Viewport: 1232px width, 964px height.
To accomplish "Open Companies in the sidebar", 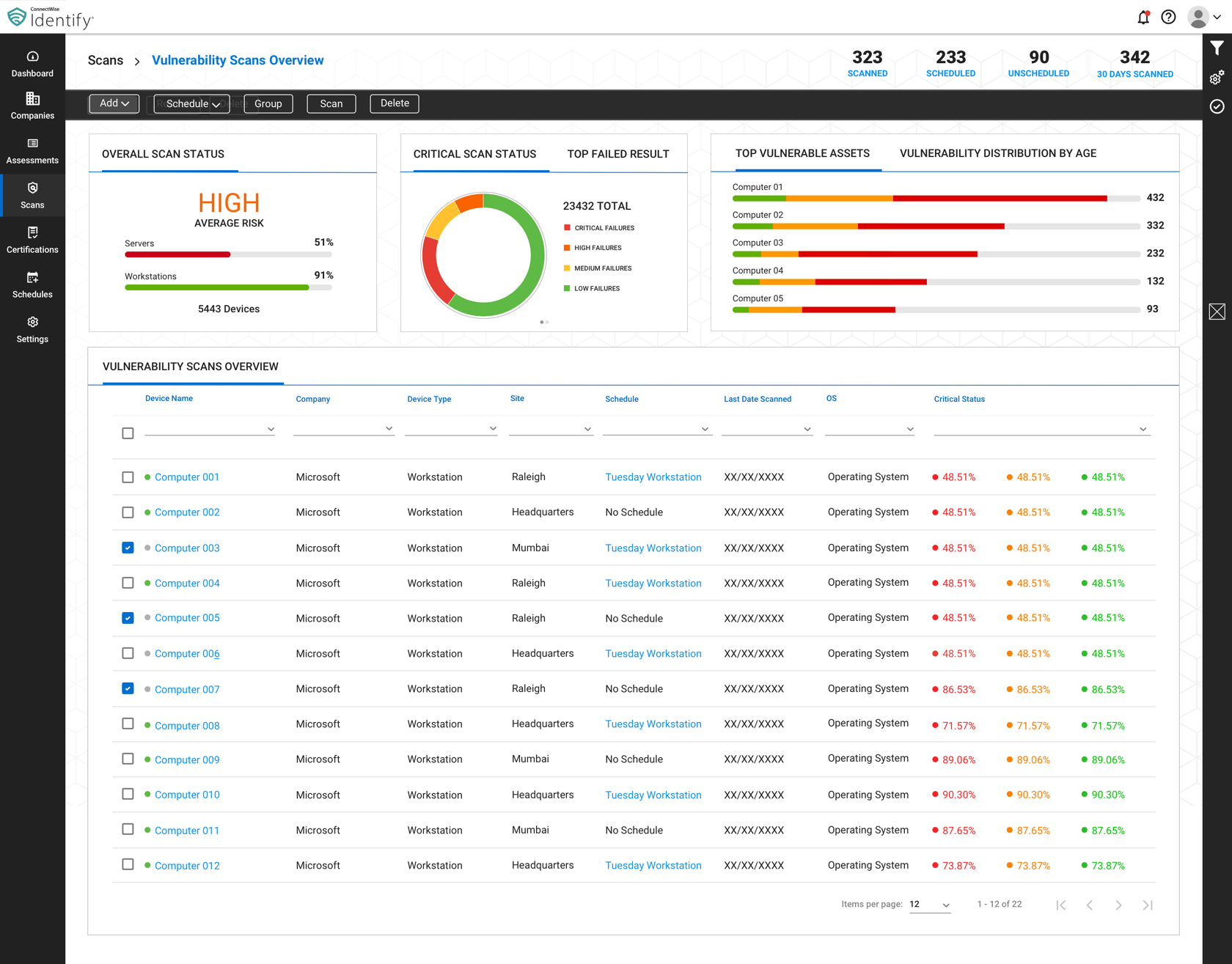I will pyautogui.click(x=32, y=106).
